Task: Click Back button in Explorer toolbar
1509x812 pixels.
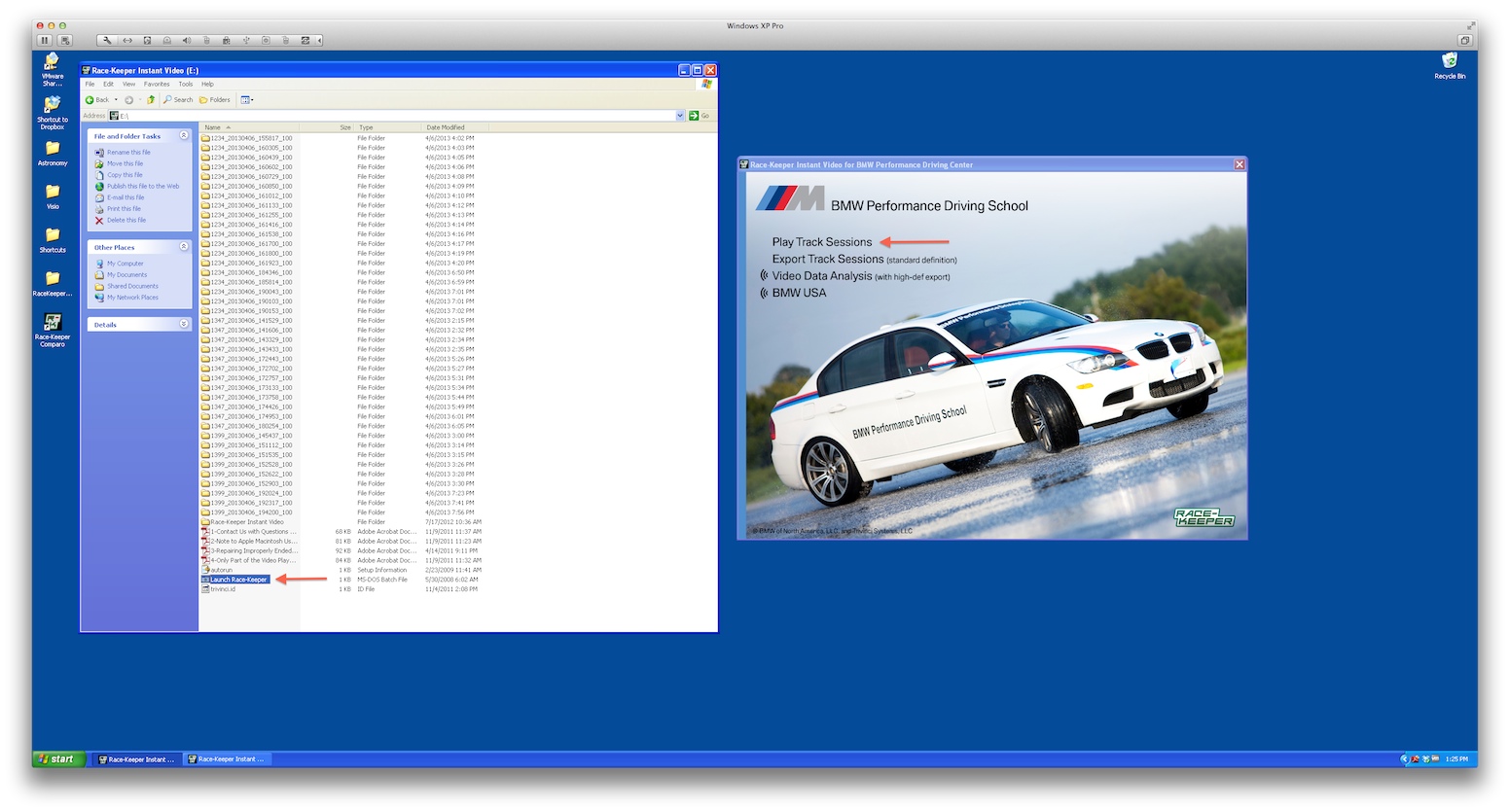Action: pos(96,99)
